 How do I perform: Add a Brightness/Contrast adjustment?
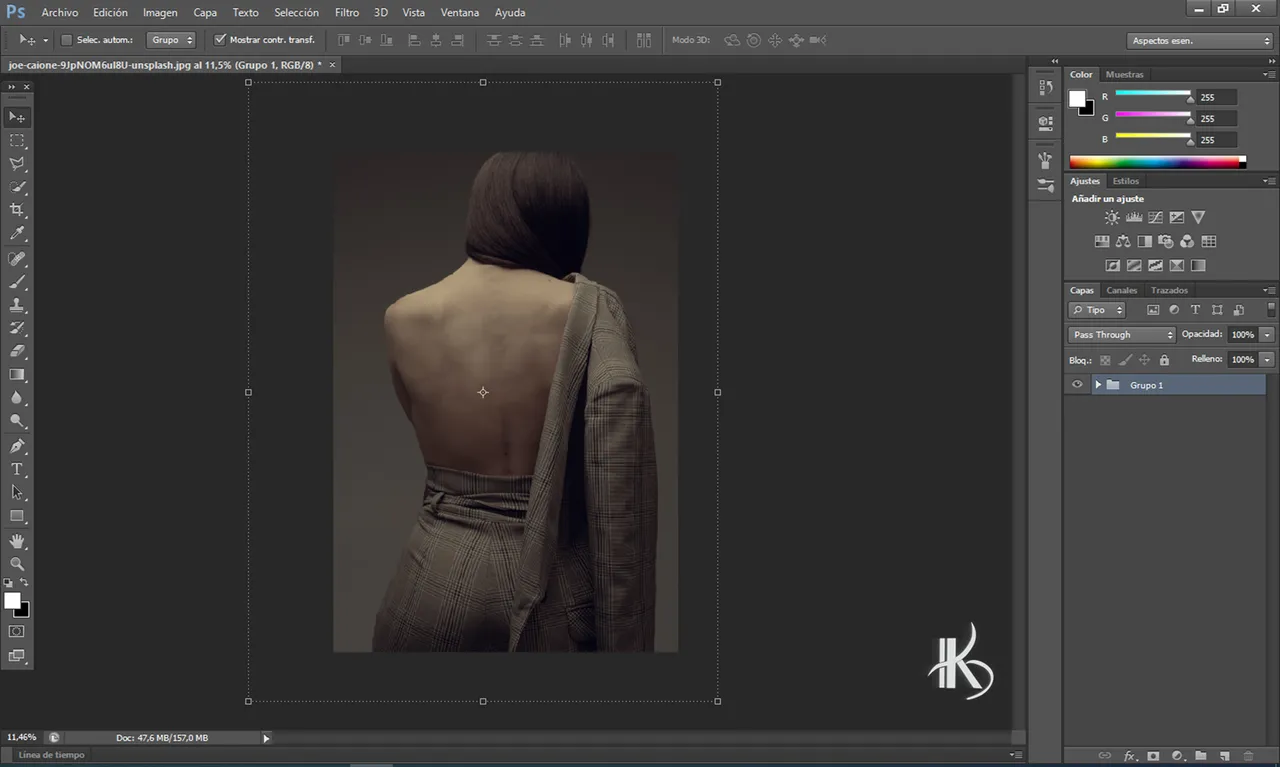pyautogui.click(x=1112, y=217)
